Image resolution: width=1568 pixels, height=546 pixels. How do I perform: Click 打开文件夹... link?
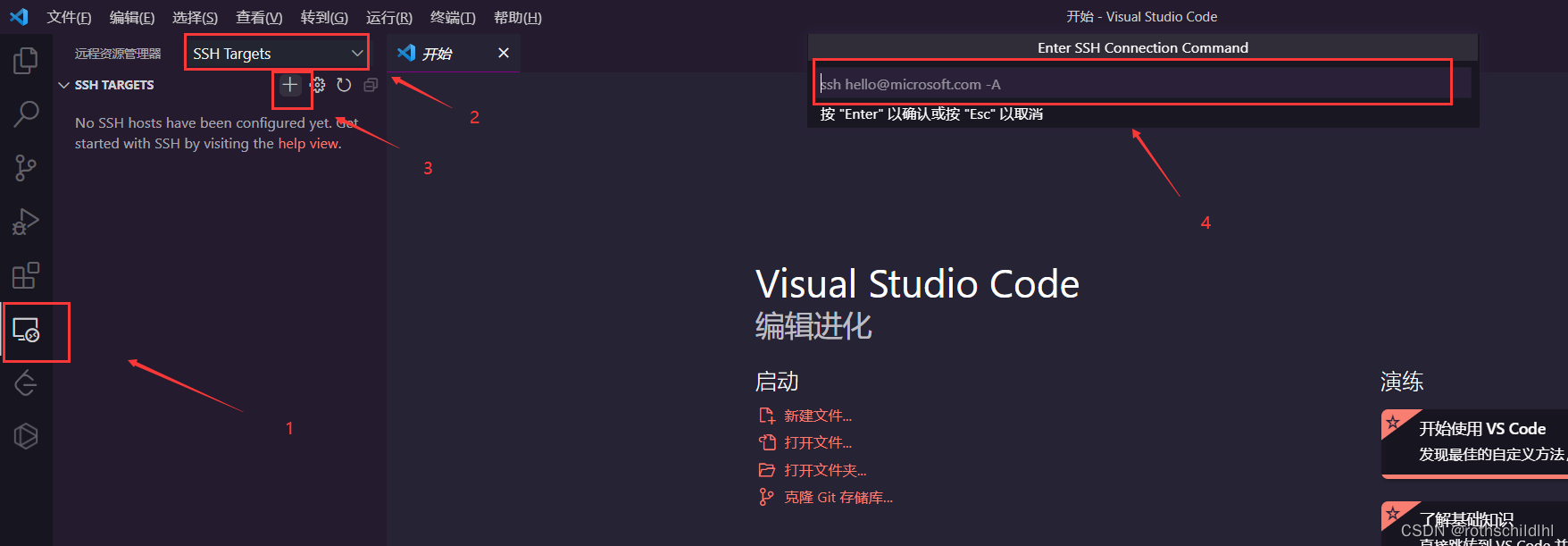coord(825,470)
